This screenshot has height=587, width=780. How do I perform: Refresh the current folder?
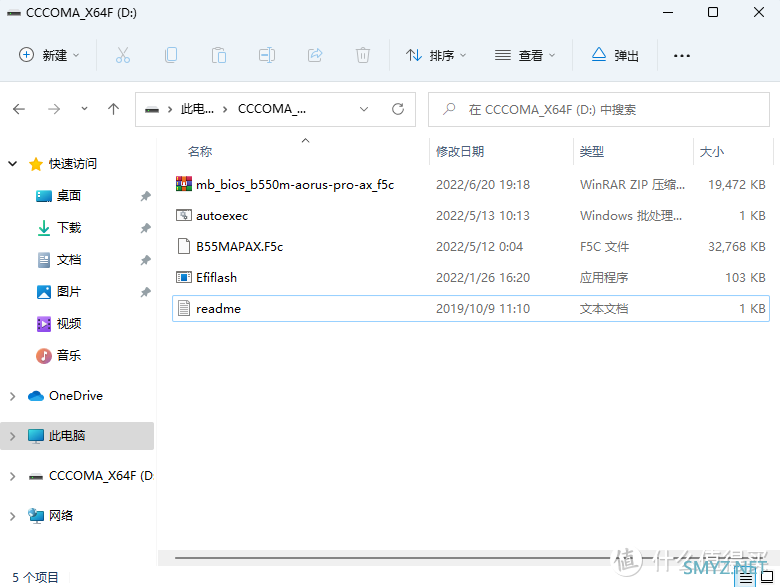tap(398, 109)
